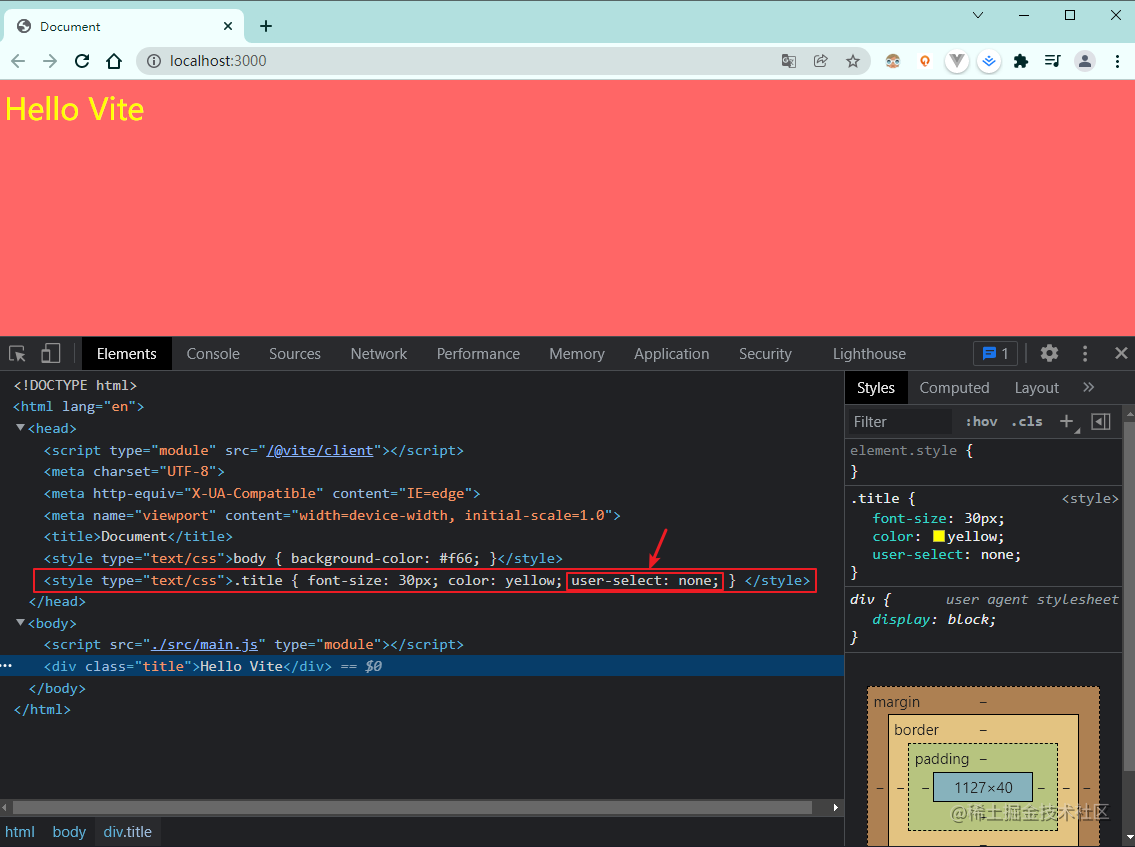Select the inspect element cursor tool
The width and height of the screenshot is (1135, 847).
(x=16, y=353)
